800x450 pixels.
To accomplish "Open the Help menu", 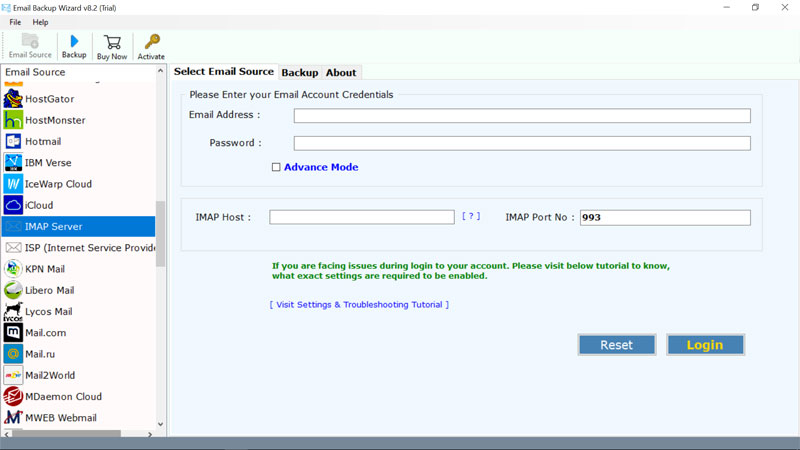I will click(40, 22).
